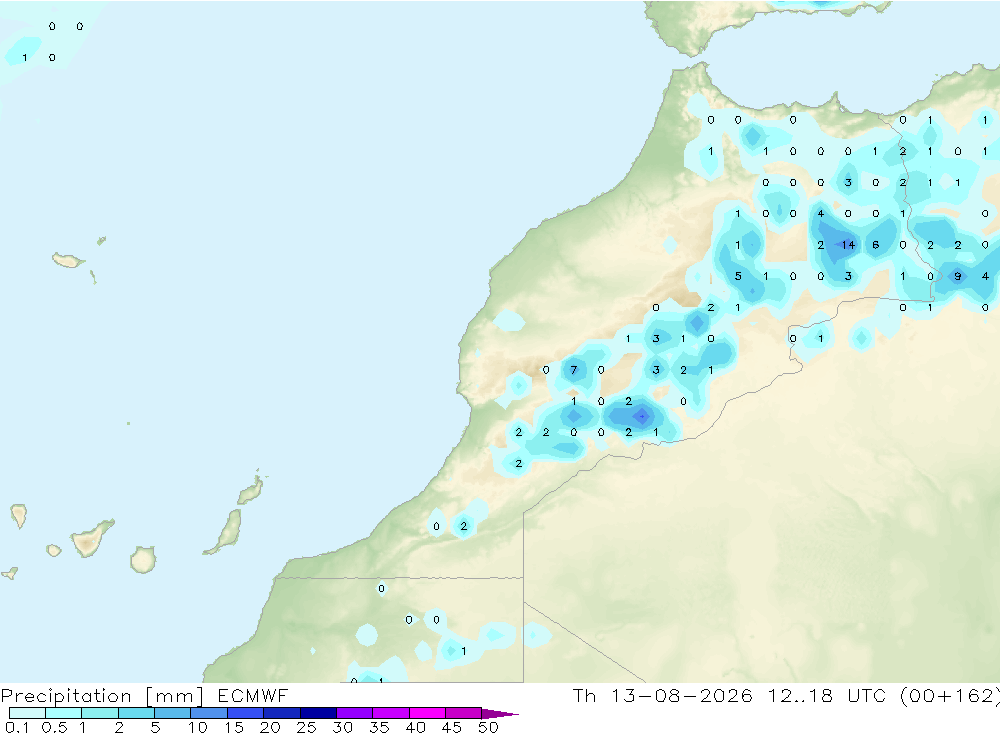Click the 10–15 mm legend color swatch
Viewport: 1000px width, 733px height.
coord(209,713)
